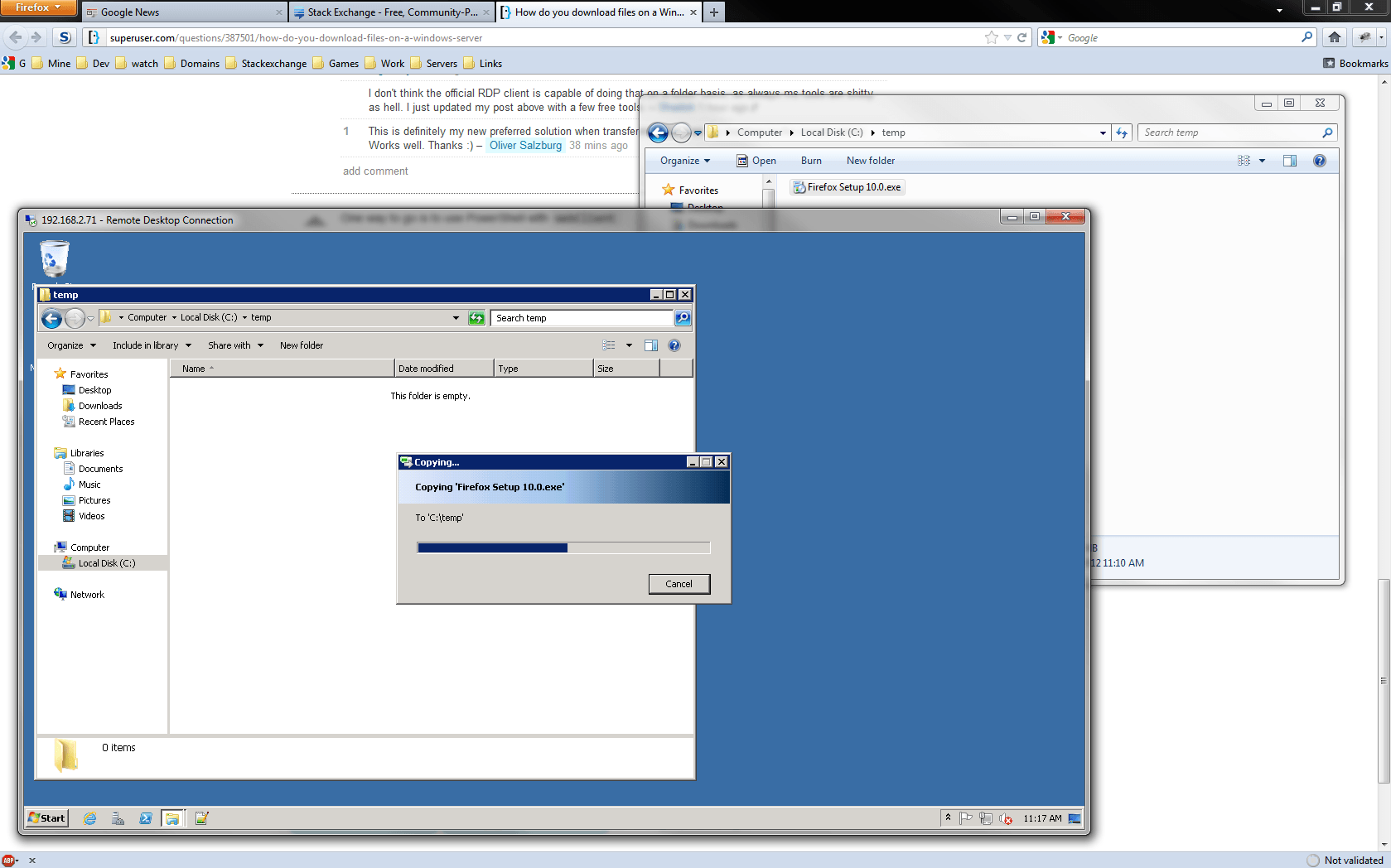Refresh the remote temp folder address bar
The height and width of the screenshot is (868, 1391).
(476, 318)
